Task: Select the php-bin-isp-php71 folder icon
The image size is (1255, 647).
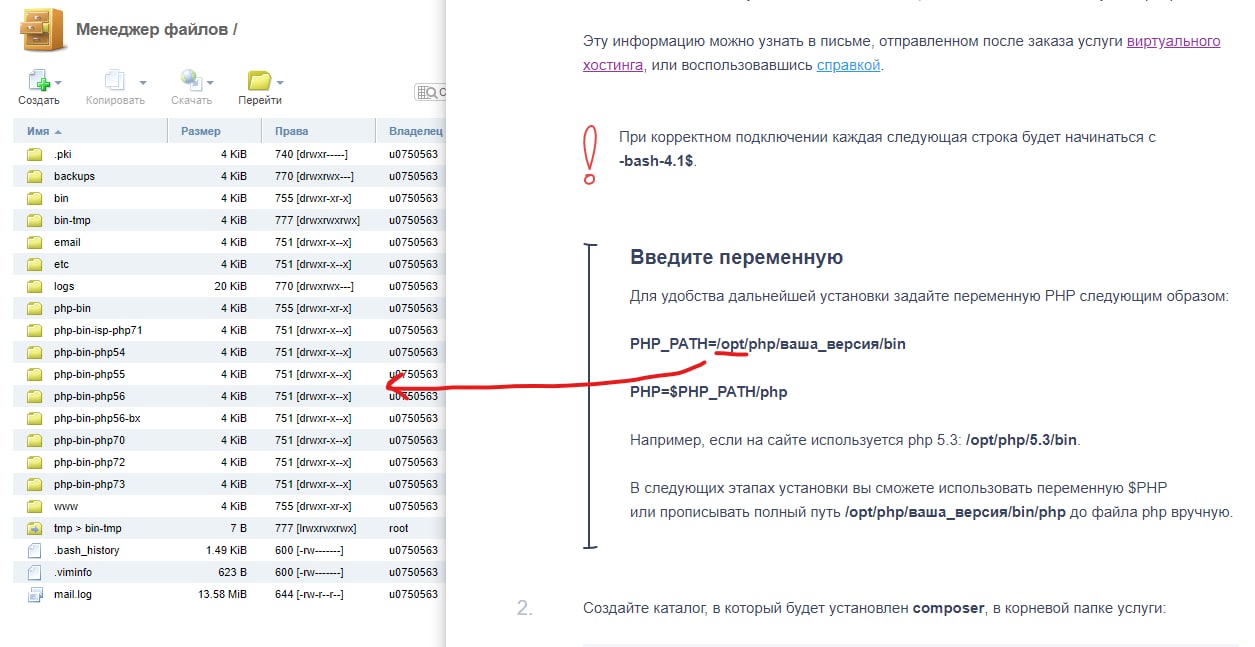Action: coord(35,330)
